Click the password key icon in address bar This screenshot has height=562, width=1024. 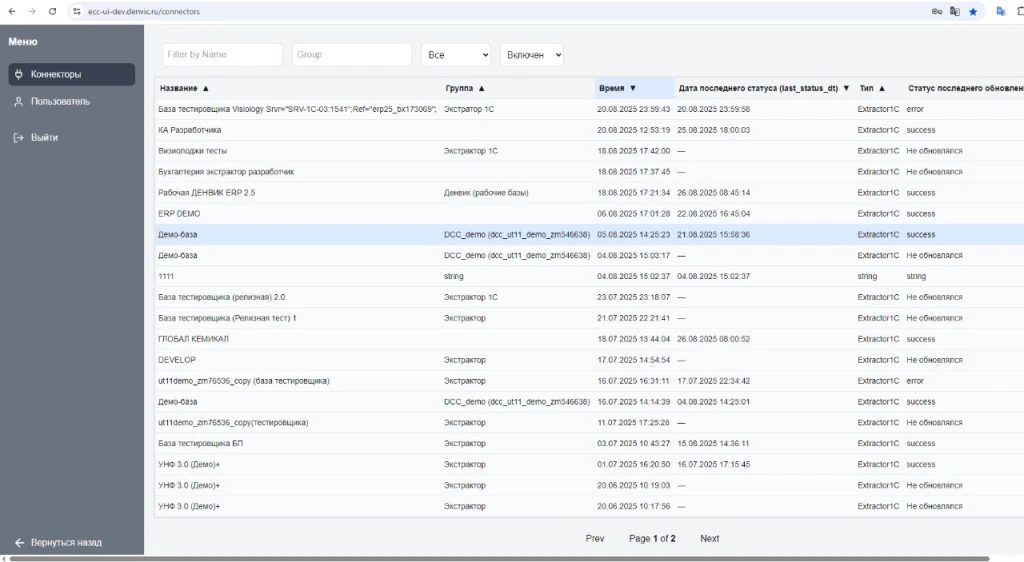pos(936,11)
